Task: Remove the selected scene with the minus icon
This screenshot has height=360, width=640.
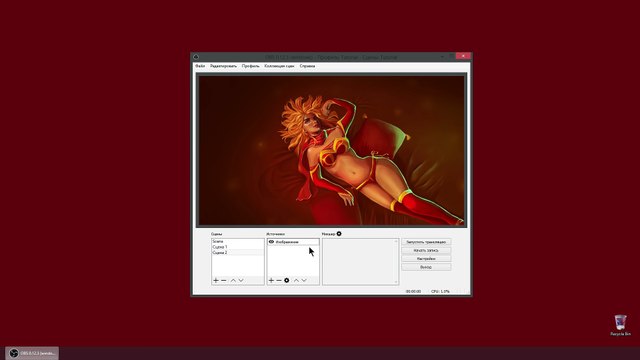Action: point(224,280)
